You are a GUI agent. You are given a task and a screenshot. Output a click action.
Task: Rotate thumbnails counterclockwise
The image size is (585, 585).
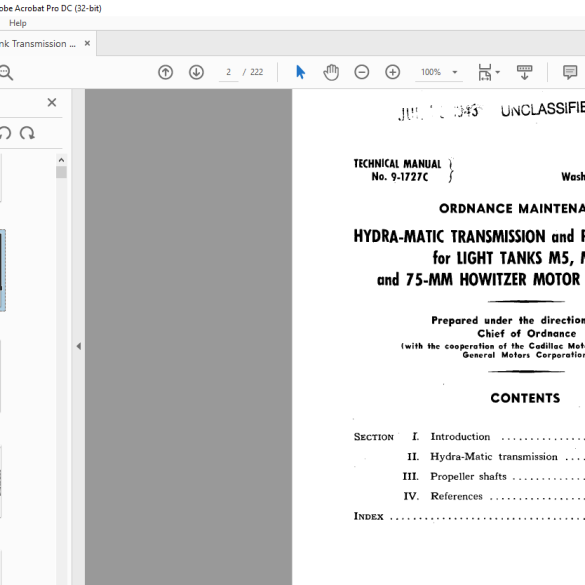pos(5,133)
